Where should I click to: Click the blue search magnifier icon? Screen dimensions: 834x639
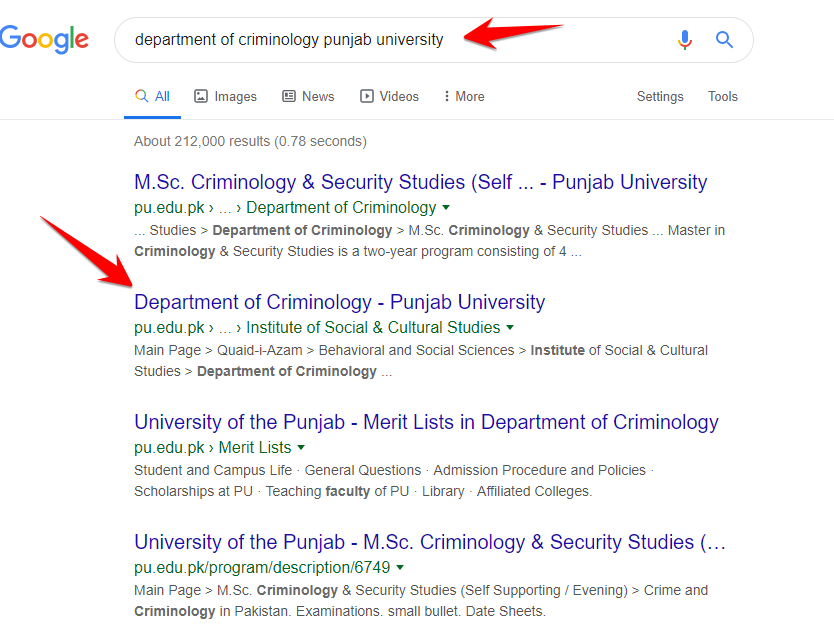(725, 40)
